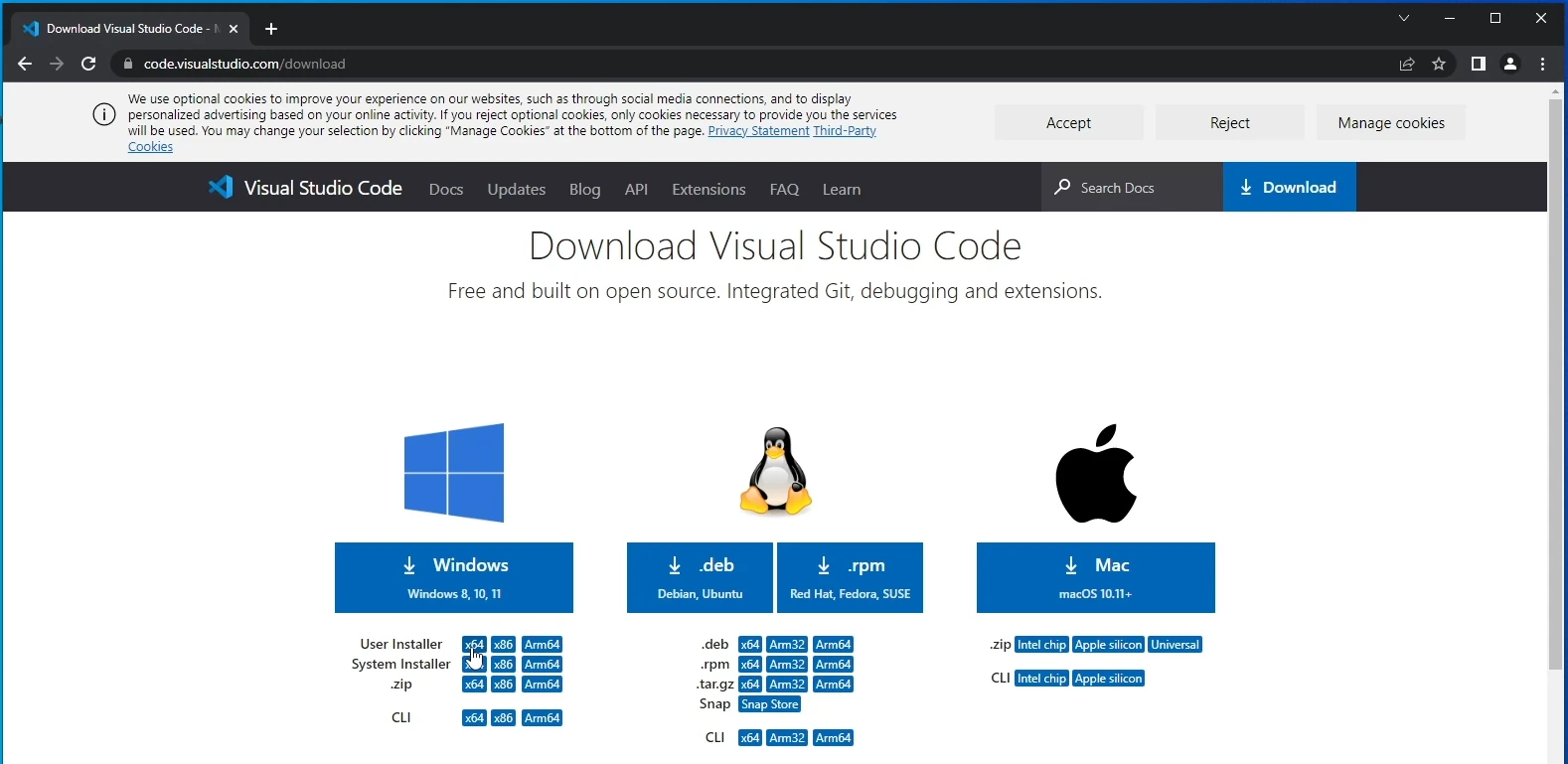The image size is (1568, 764).
Task: Open a new browser tab
Action: pos(271,29)
